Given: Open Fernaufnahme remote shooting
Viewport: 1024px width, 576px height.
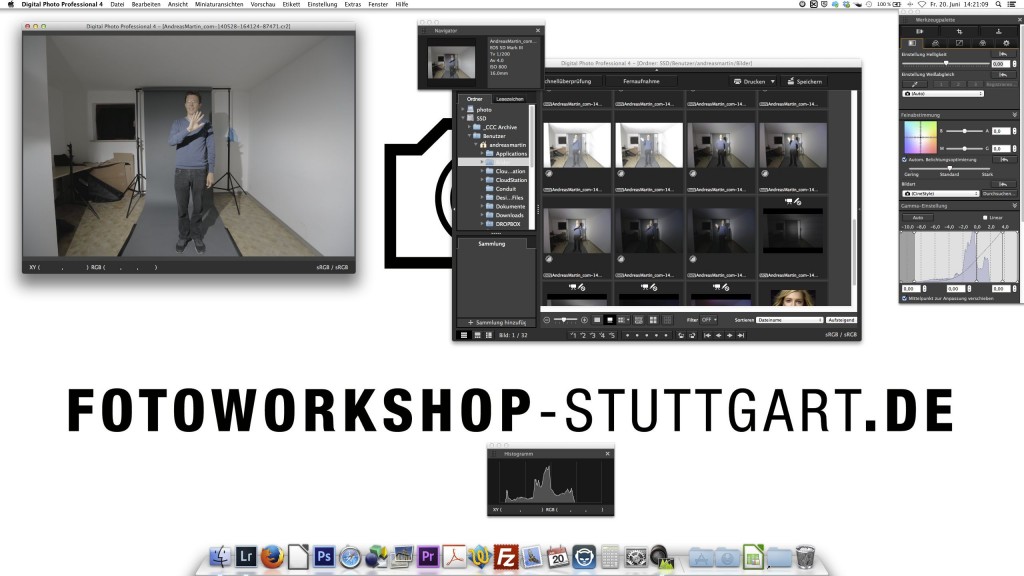Looking at the screenshot, I should [x=641, y=82].
